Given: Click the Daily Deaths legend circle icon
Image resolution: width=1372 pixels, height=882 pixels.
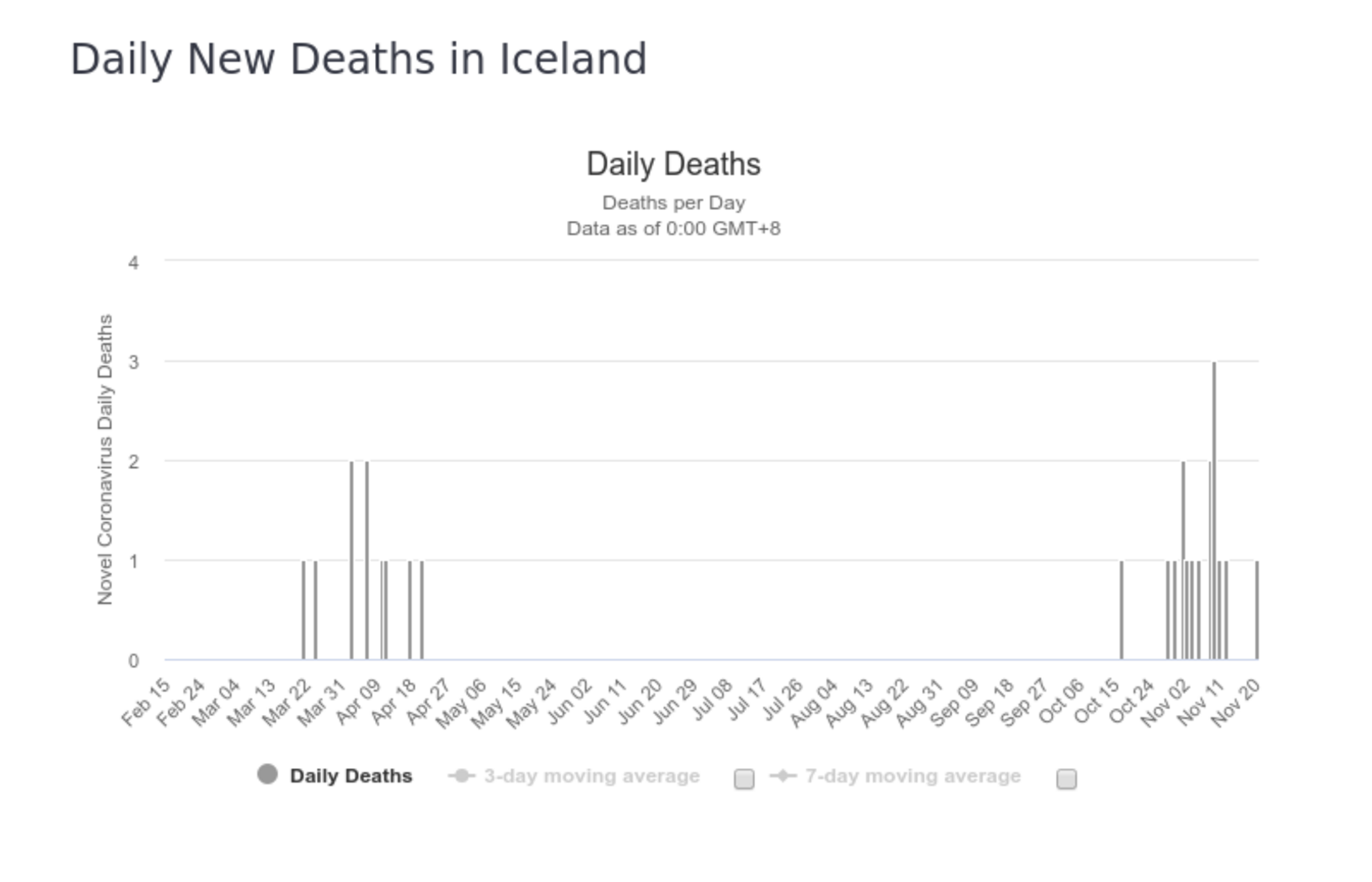Looking at the screenshot, I should [x=268, y=774].
